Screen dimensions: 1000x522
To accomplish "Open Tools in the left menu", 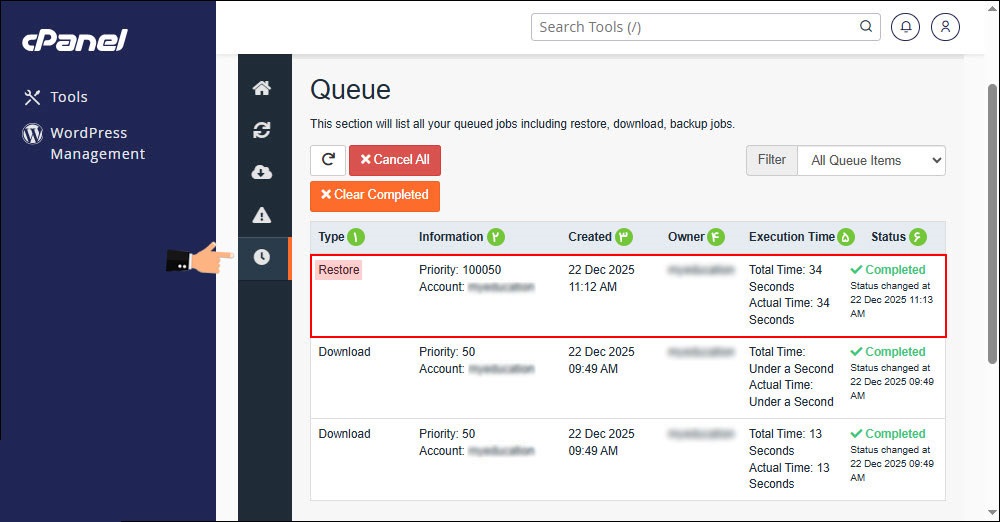I will tap(69, 97).
